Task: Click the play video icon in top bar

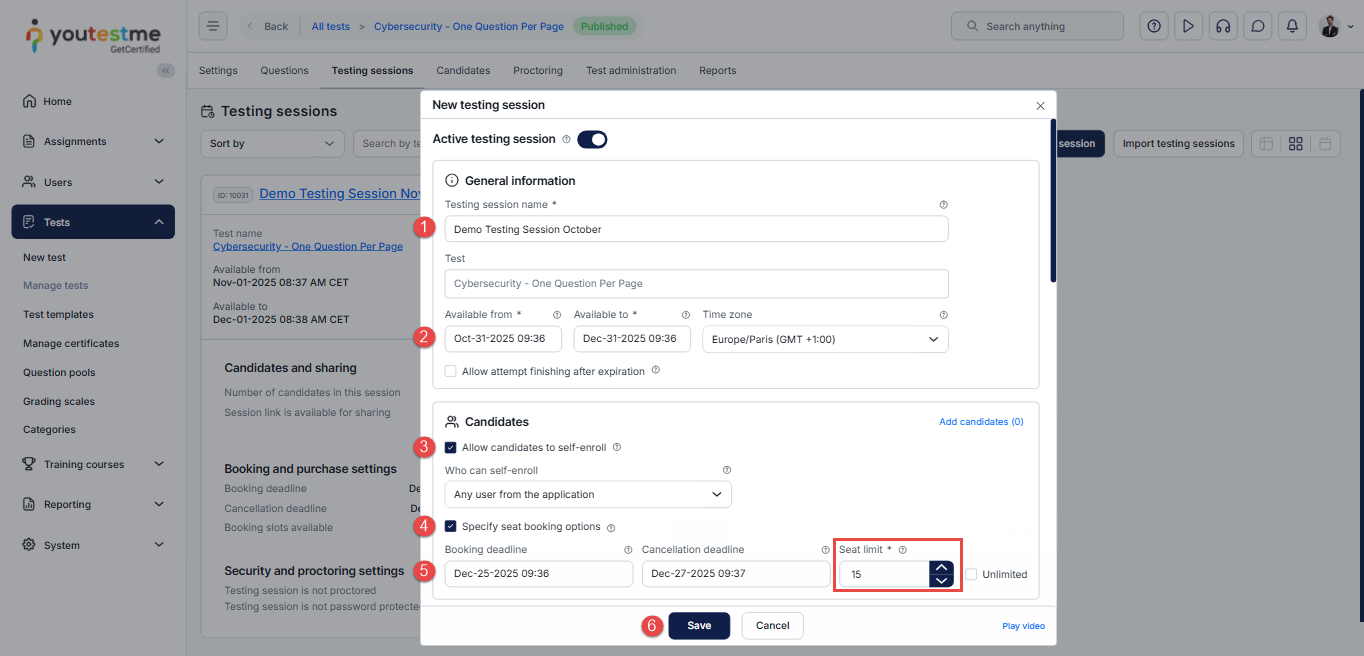Action: [x=1188, y=27]
